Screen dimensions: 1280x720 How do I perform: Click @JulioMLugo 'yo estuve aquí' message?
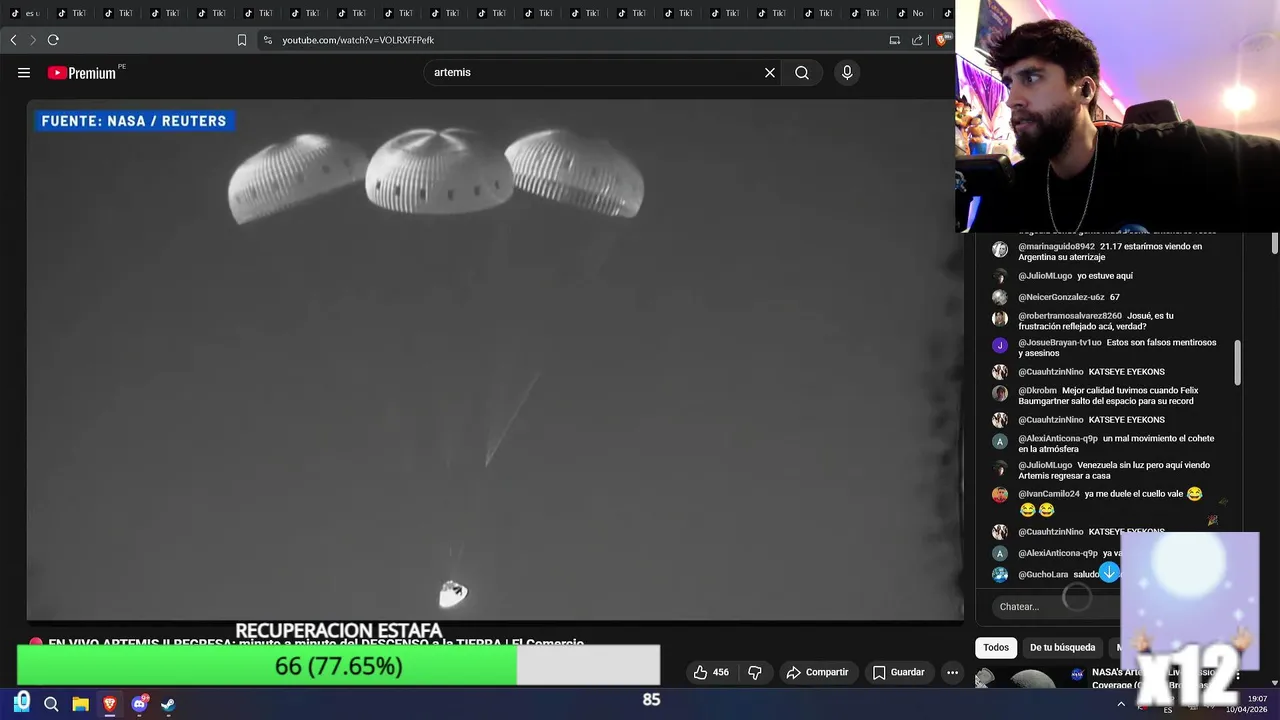[1105, 276]
